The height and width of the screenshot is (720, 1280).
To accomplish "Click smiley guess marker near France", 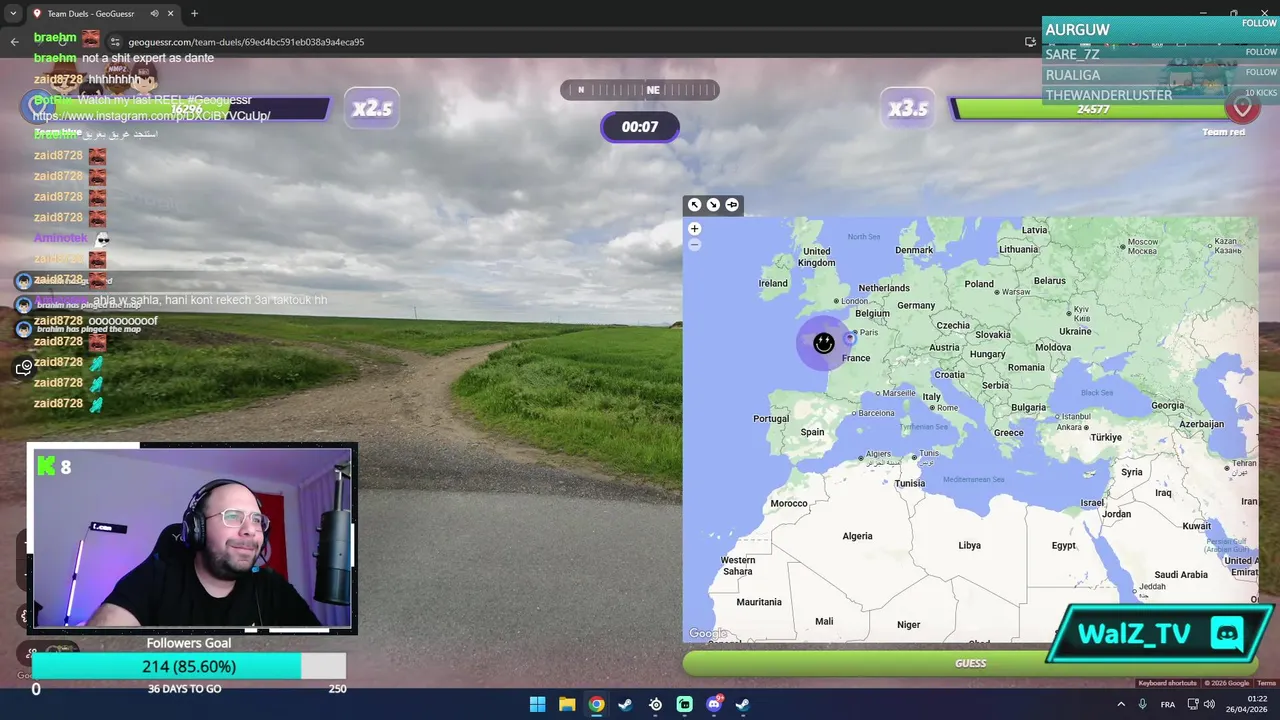I will click(823, 343).
